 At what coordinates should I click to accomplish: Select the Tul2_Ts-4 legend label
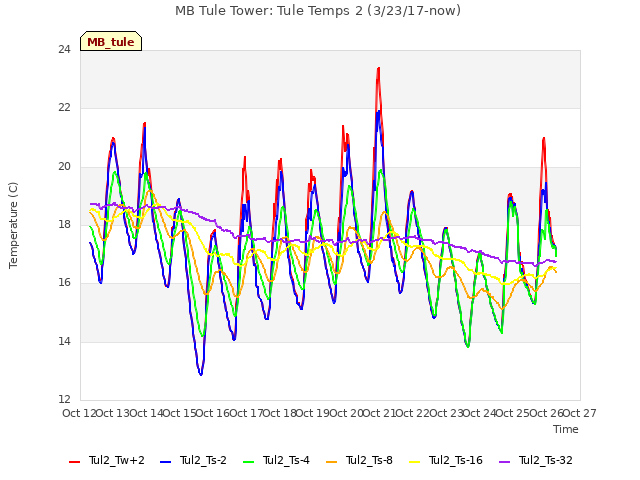coord(286,460)
